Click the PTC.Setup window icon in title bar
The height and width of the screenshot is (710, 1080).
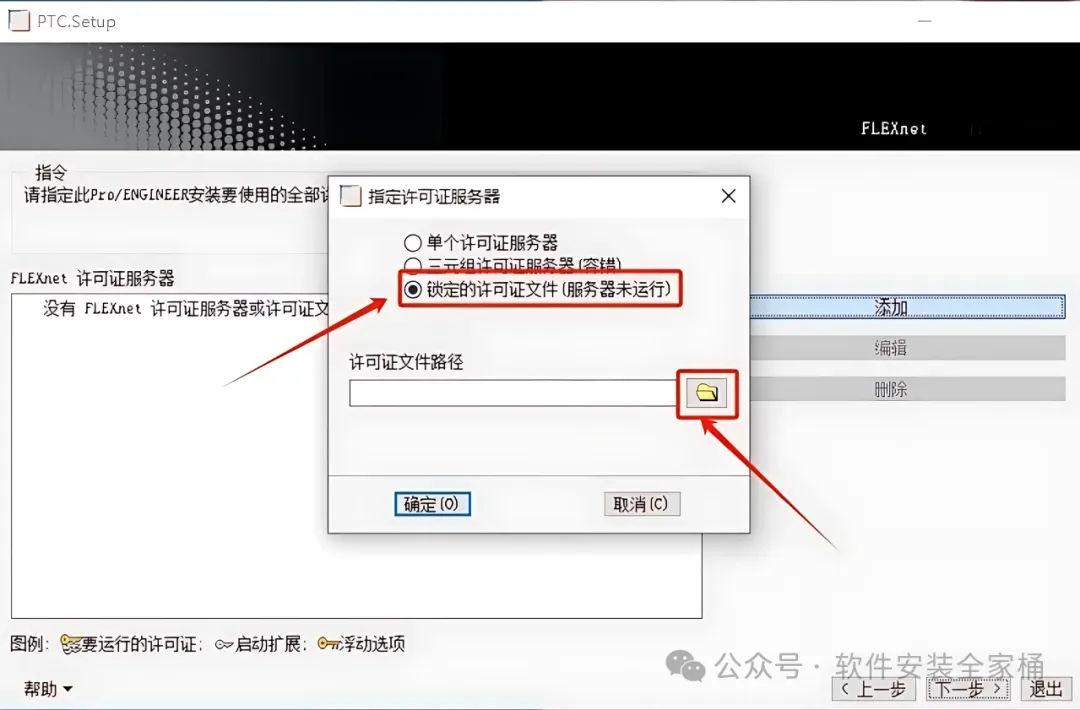19,21
